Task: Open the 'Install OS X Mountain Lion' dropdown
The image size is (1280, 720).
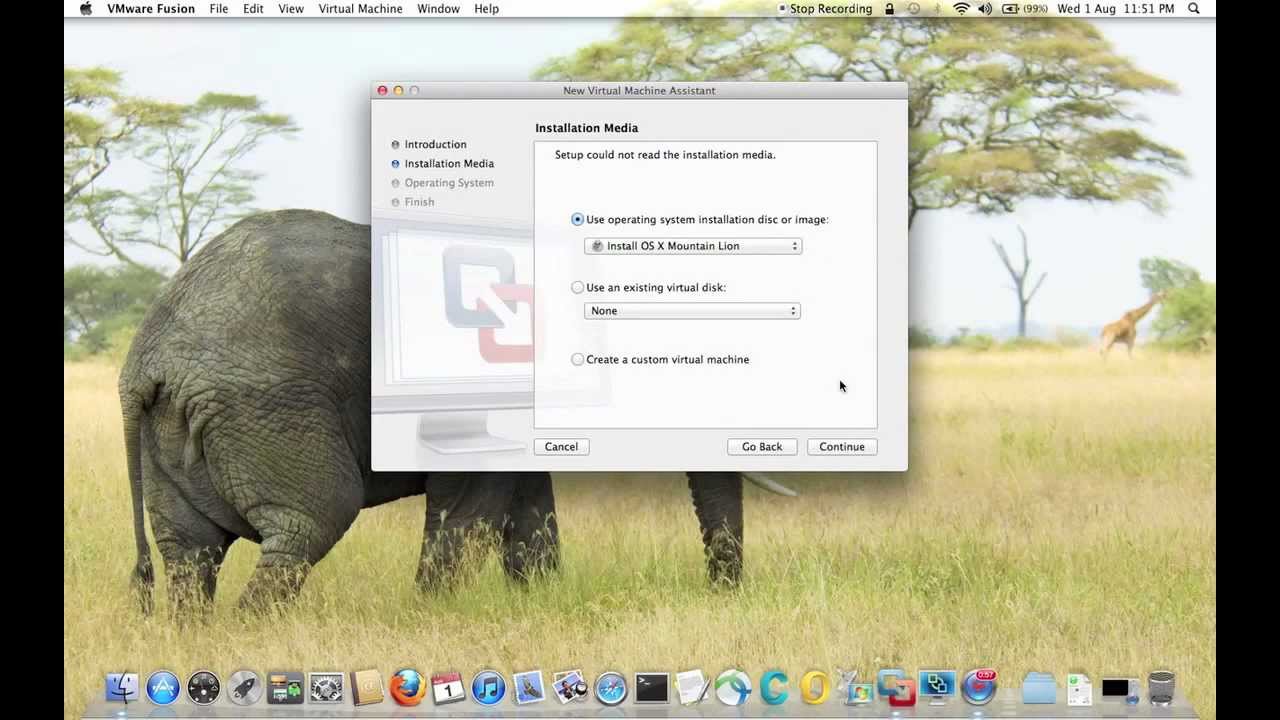Action: (693, 246)
